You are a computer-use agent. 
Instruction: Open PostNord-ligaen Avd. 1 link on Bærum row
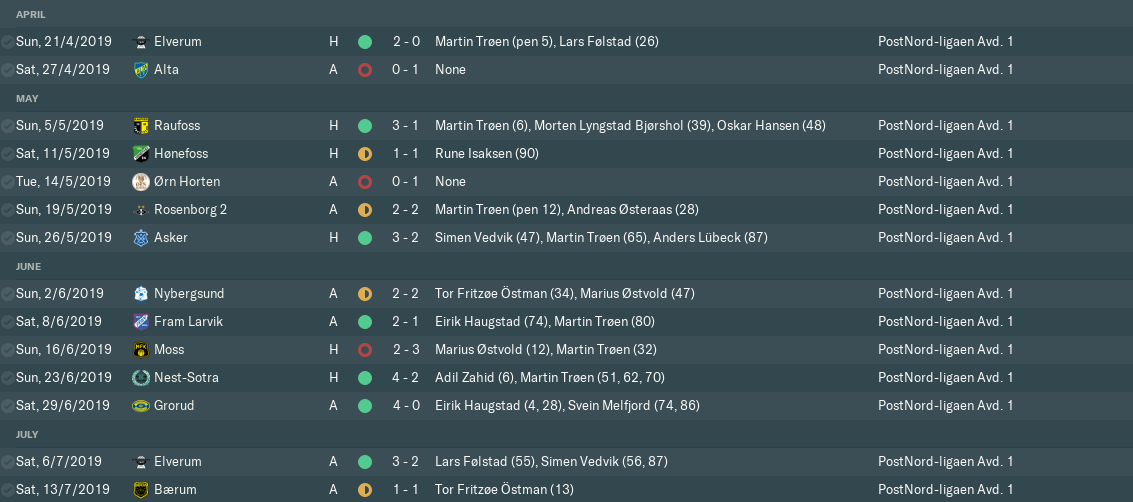coord(945,490)
